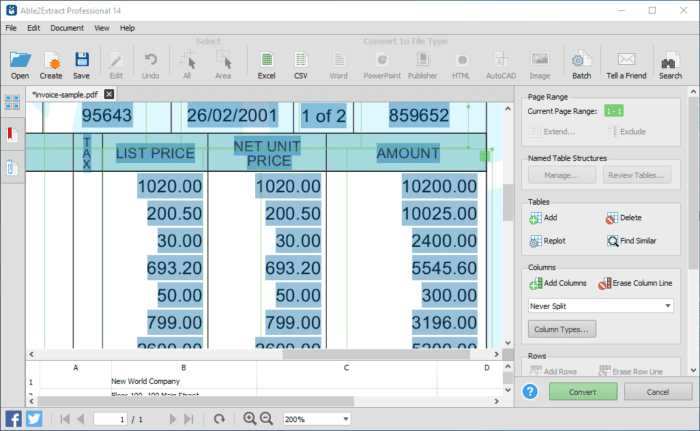Zoom in with the magnifier plus icon
The width and height of the screenshot is (700, 431).
[250, 418]
